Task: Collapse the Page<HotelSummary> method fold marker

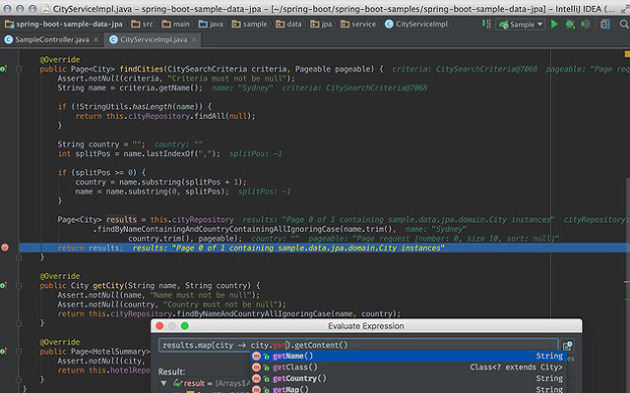Action: click(x=19, y=351)
